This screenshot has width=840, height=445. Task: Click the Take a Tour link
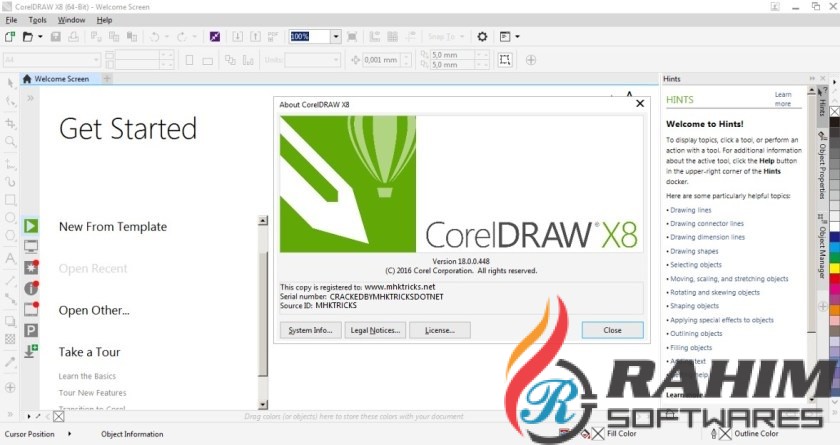coord(89,352)
